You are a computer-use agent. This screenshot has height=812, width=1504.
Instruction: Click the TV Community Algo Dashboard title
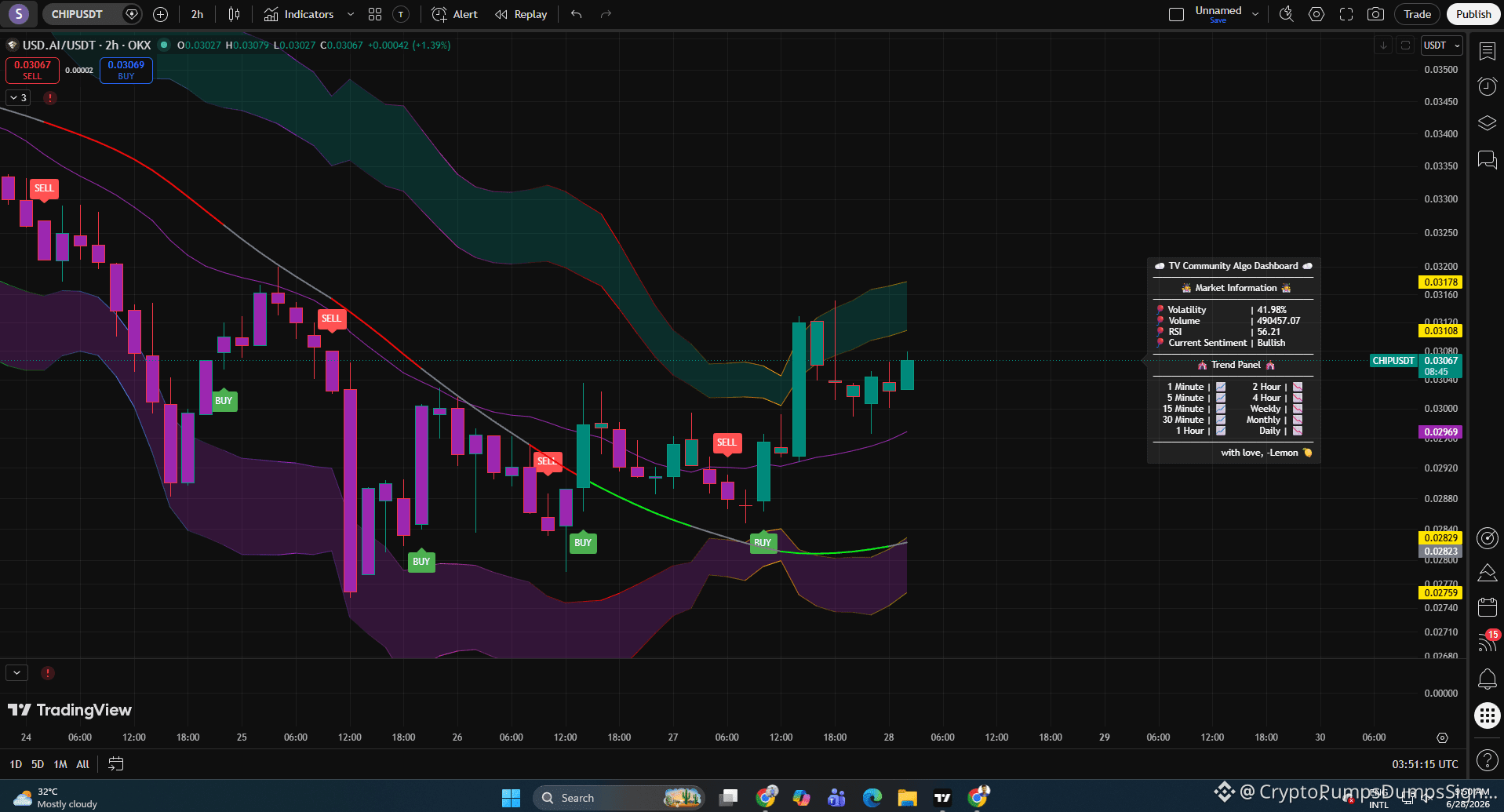[1233, 266]
